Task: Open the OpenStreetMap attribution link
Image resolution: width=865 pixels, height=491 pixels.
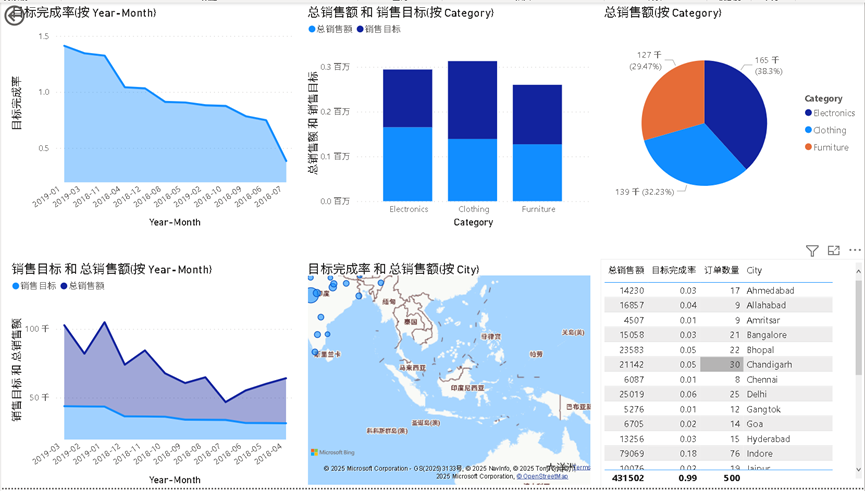Action: coord(542,476)
